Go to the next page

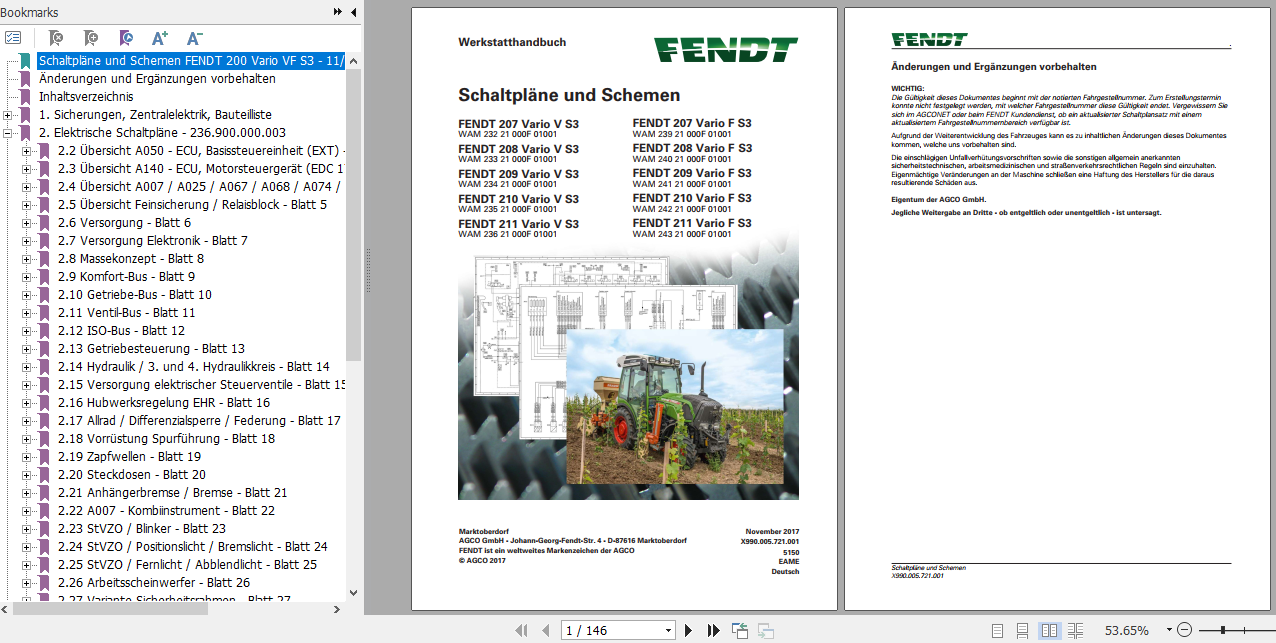tap(688, 630)
